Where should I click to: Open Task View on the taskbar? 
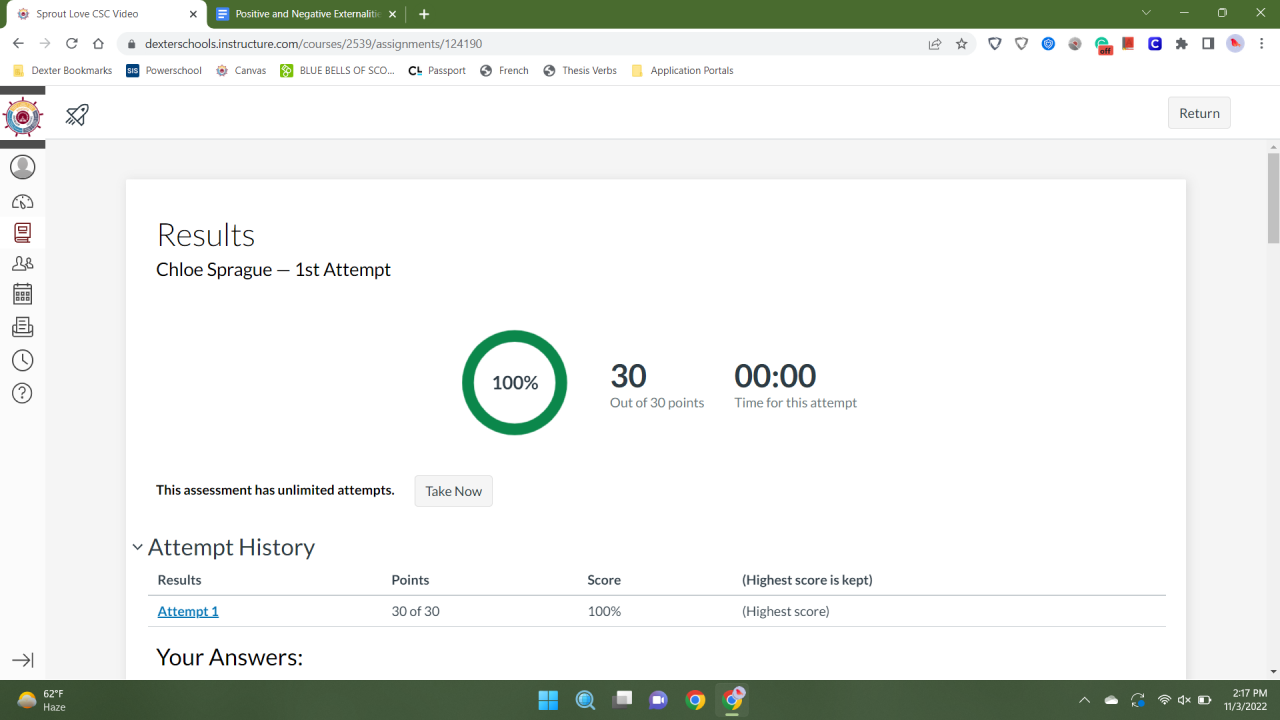pyautogui.click(x=622, y=700)
